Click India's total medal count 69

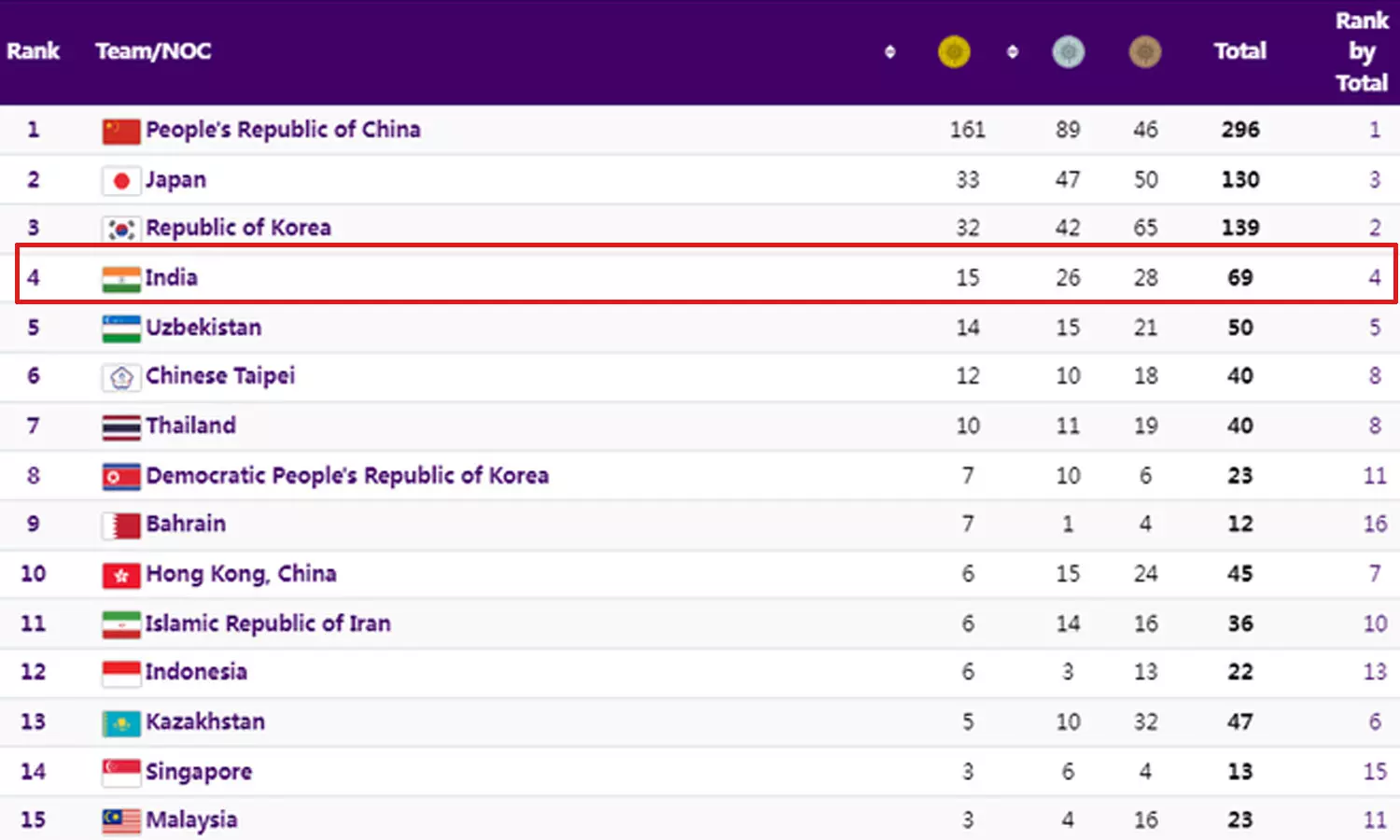point(1239,278)
